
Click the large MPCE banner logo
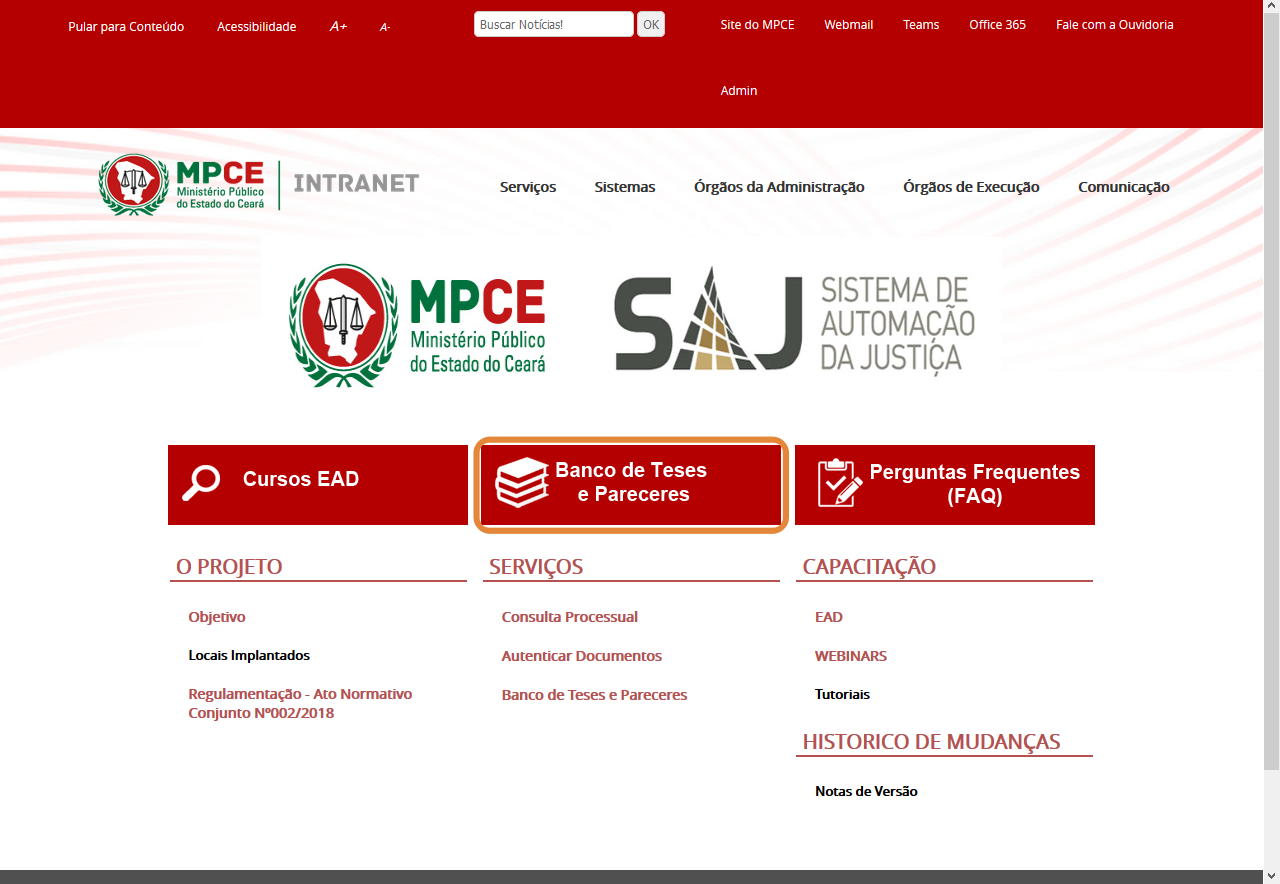418,326
